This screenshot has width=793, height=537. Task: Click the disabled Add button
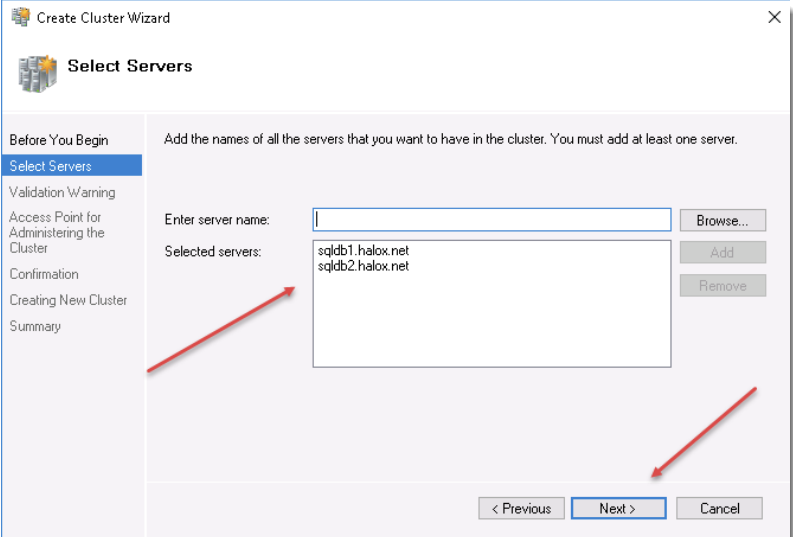point(723,252)
